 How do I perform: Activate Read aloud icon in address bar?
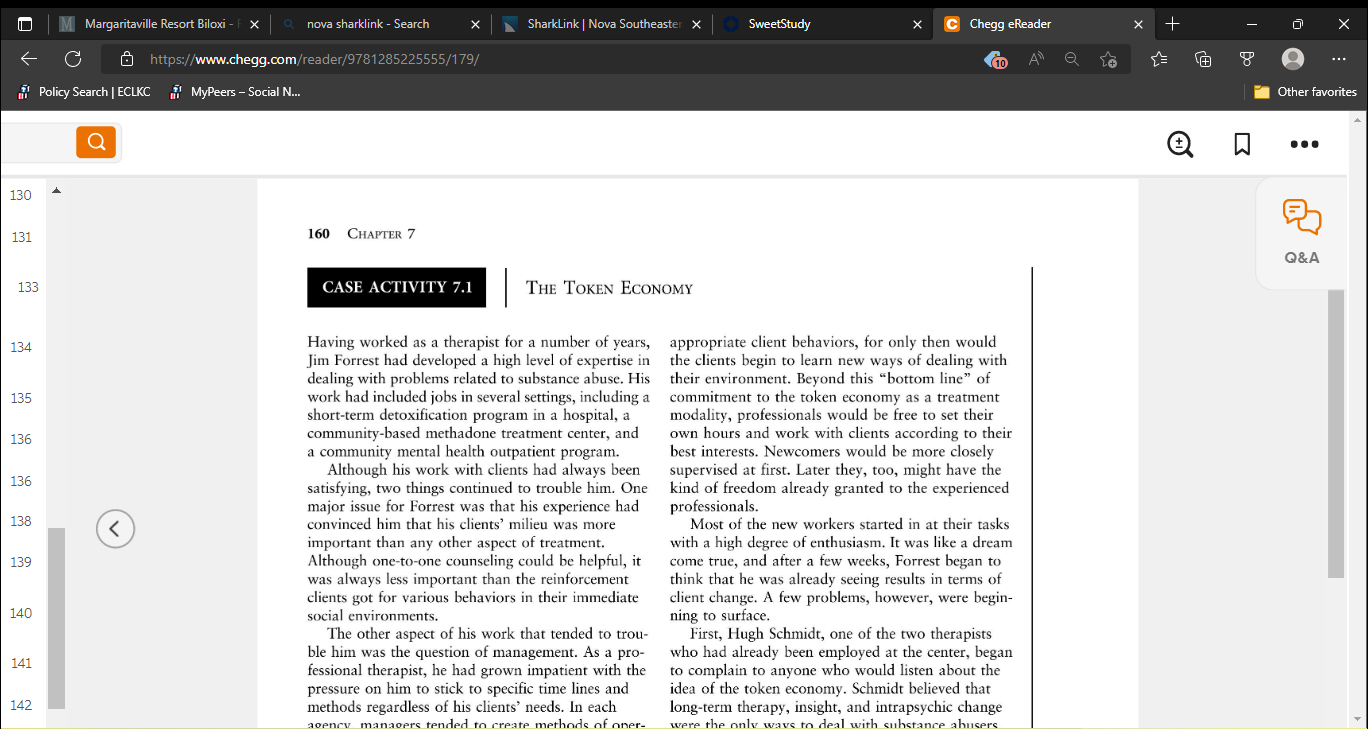coord(1036,59)
